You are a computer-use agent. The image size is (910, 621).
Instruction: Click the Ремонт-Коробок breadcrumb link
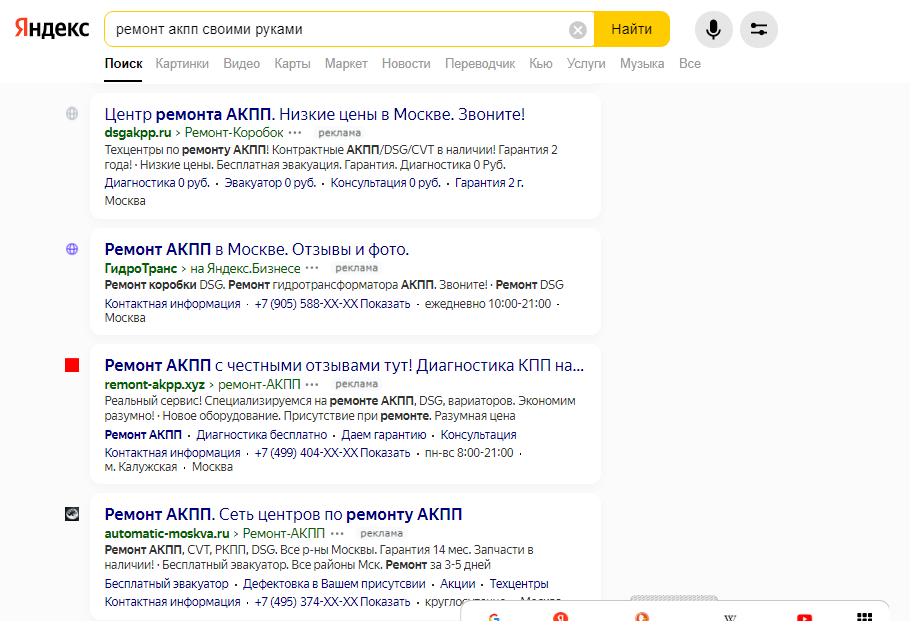tap(234, 133)
